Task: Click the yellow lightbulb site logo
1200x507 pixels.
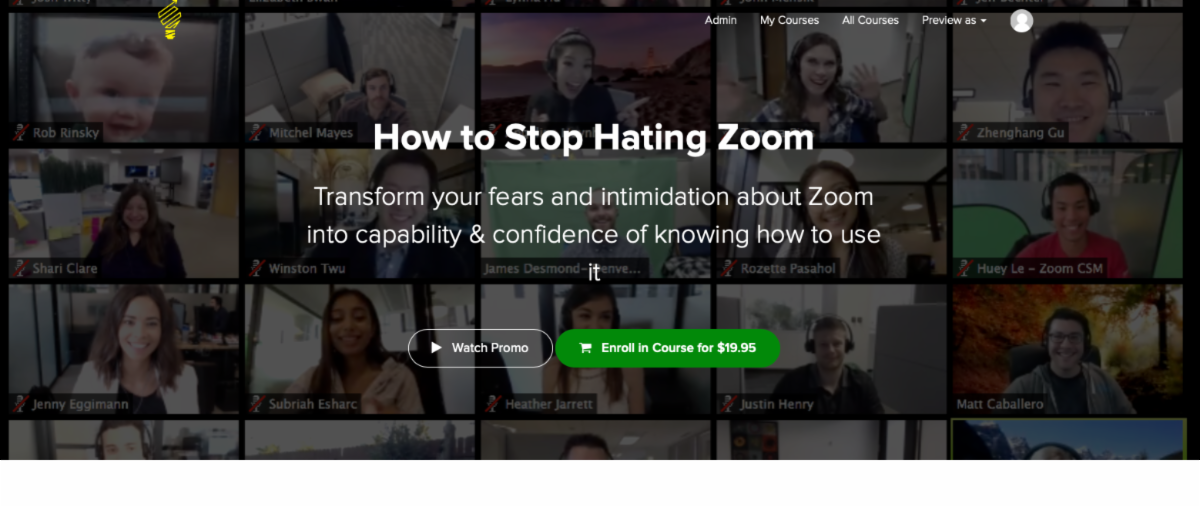Action: (x=171, y=19)
